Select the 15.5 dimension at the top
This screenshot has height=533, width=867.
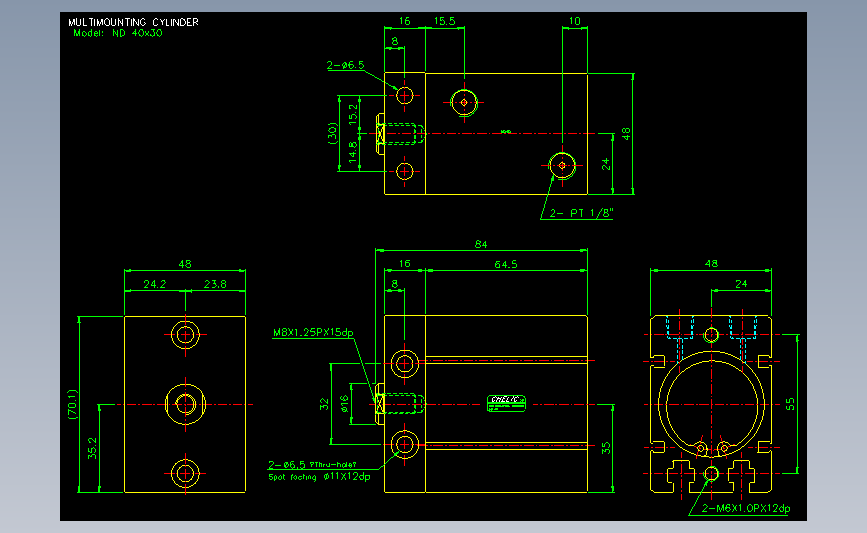point(445,22)
